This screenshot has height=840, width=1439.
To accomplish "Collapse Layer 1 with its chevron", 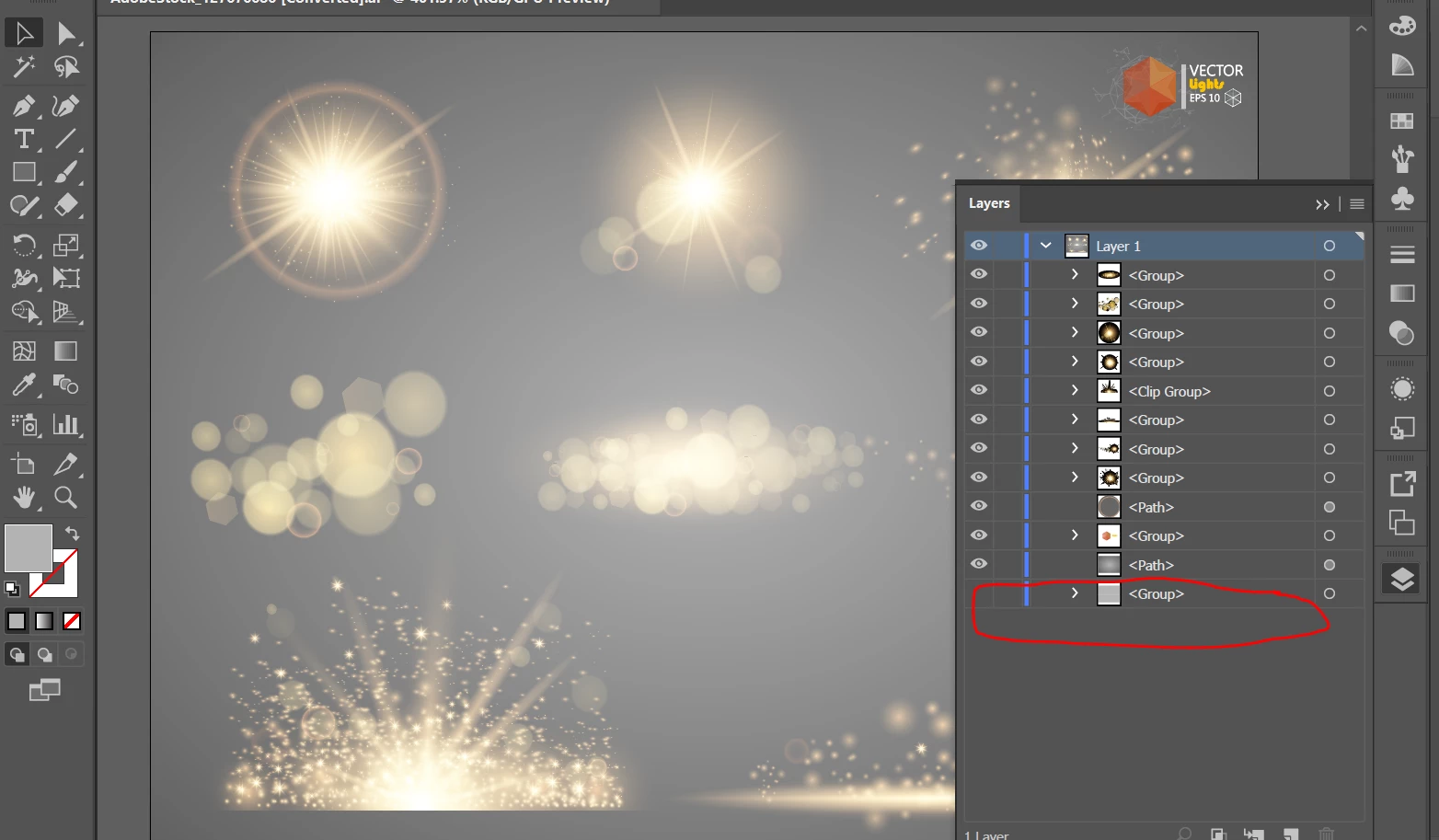I will point(1045,246).
